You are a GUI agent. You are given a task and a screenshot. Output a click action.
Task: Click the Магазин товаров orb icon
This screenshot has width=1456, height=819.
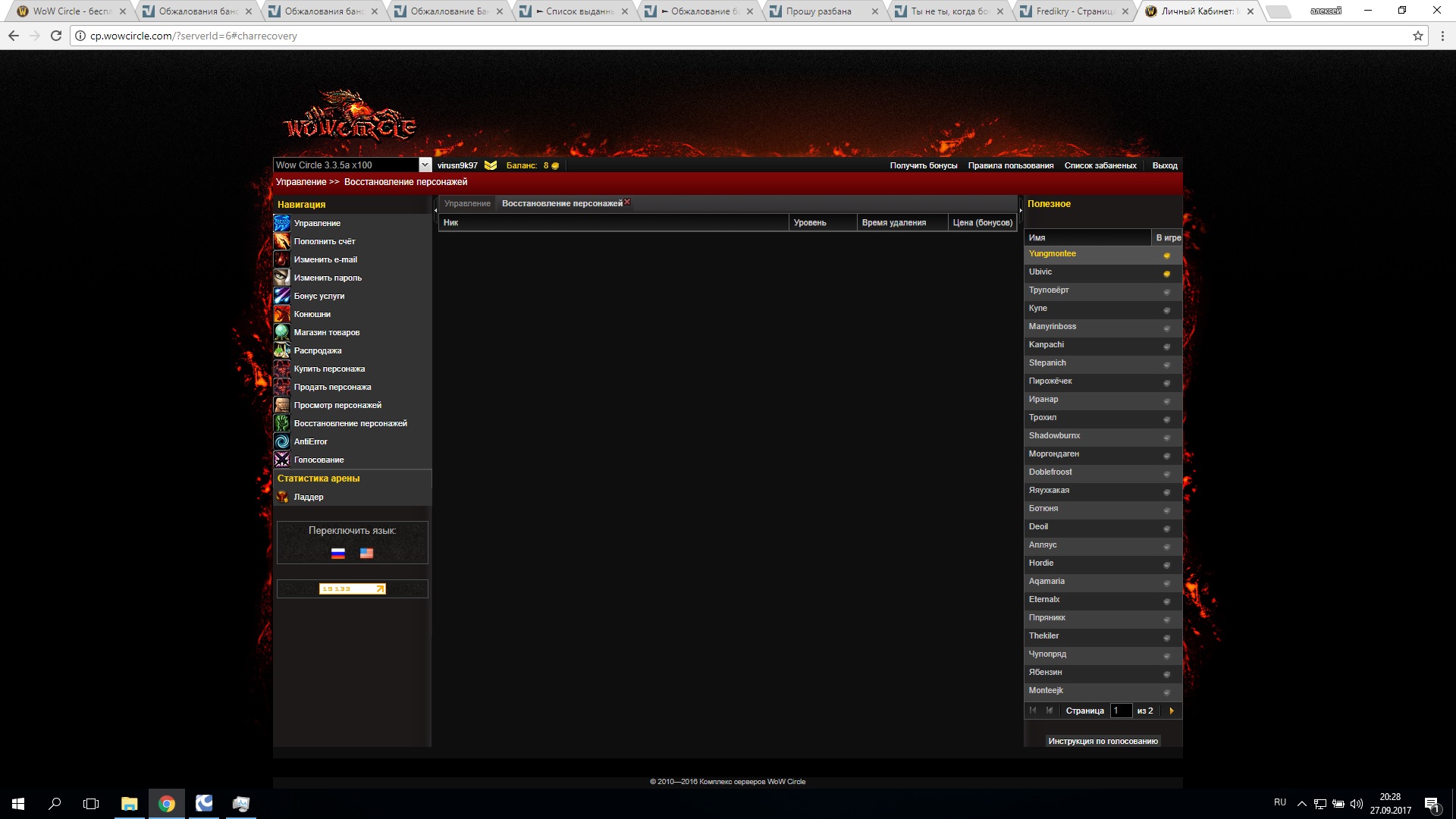[281, 332]
